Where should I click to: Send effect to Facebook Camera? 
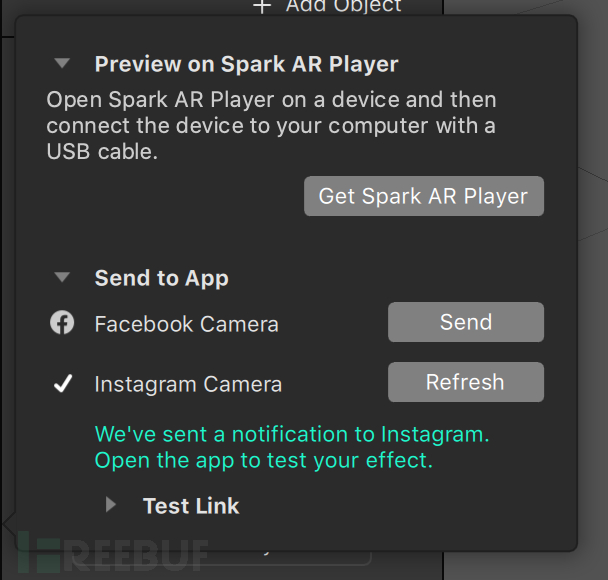coord(466,322)
